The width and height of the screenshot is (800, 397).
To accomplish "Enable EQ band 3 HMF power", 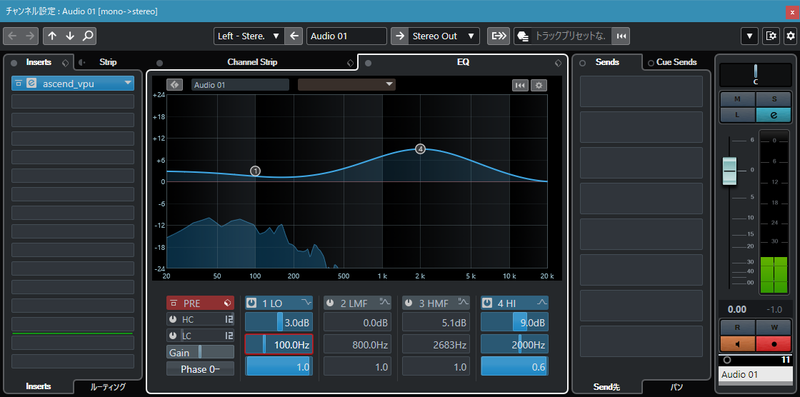I will pos(409,303).
